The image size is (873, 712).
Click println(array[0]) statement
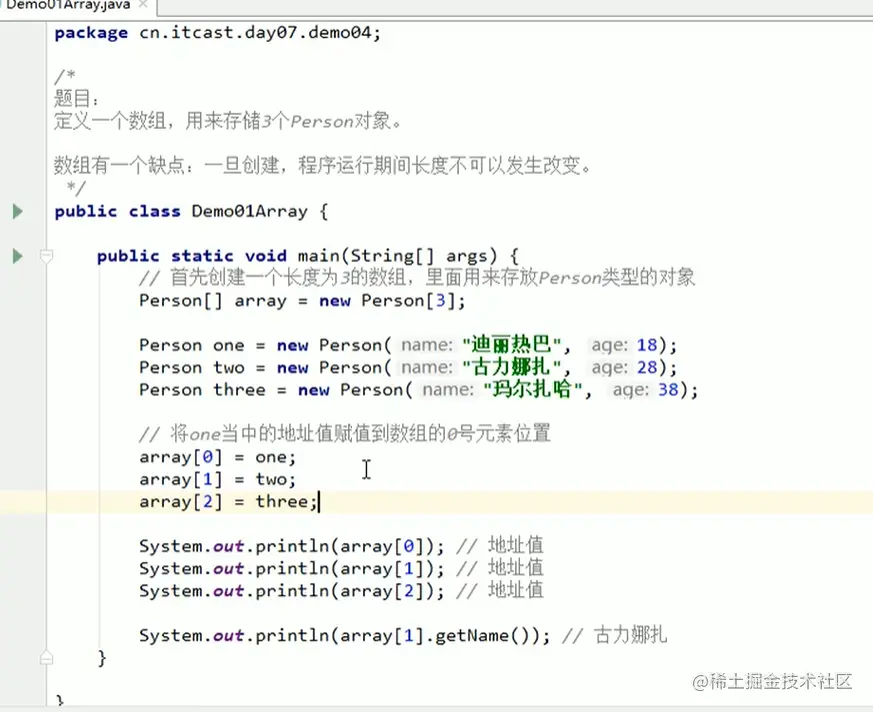tap(292, 547)
